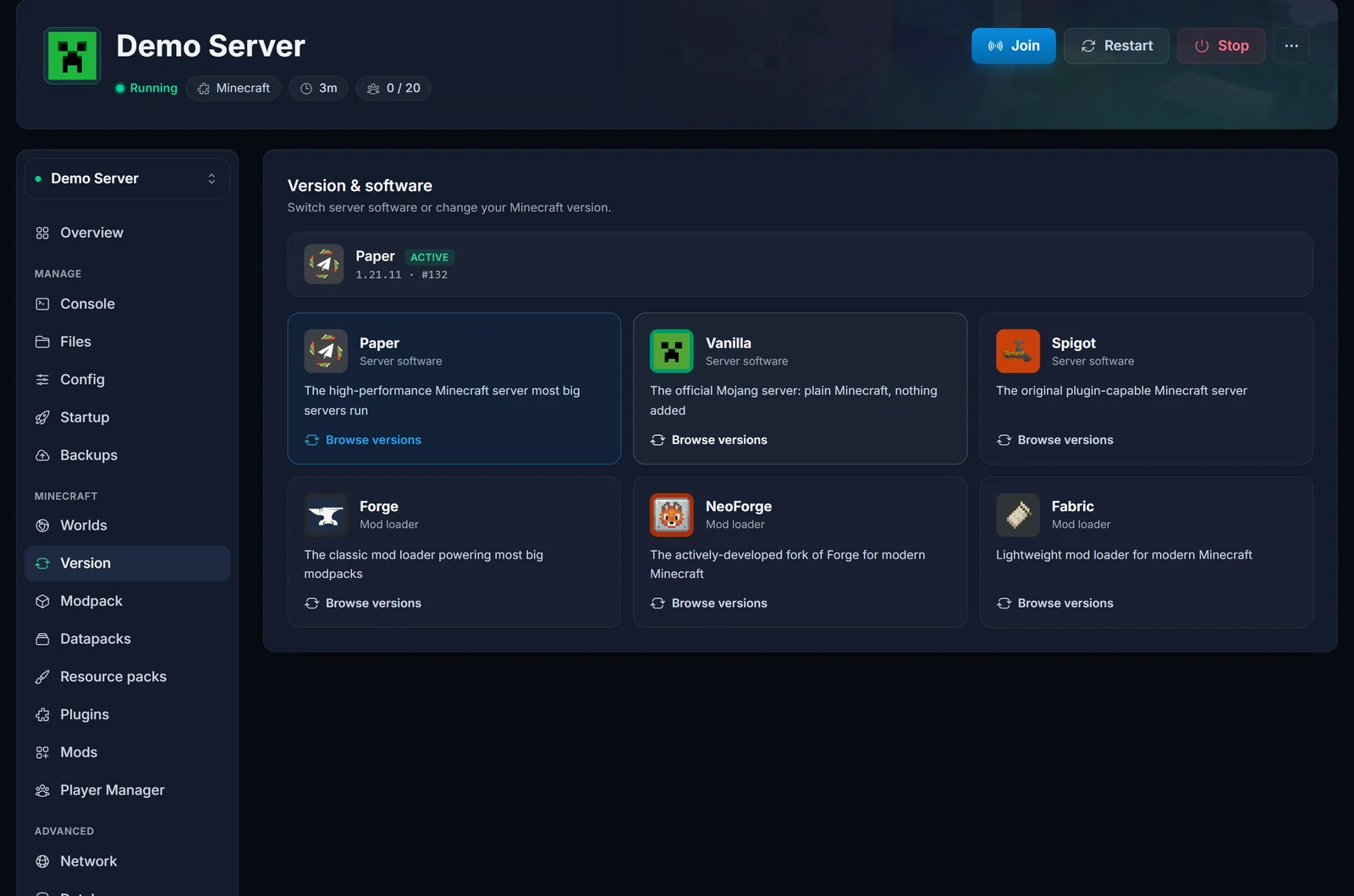Click the NeoForge card title

tap(739, 506)
